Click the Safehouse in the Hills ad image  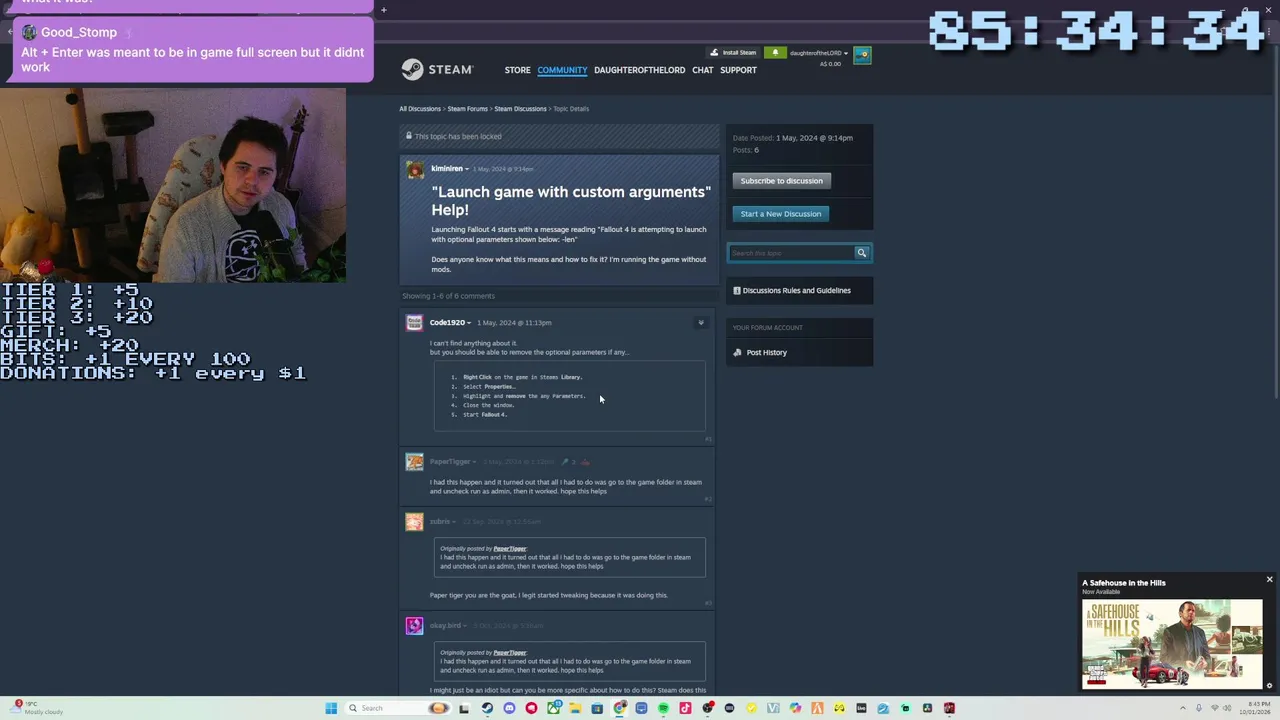click(x=1172, y=644)
